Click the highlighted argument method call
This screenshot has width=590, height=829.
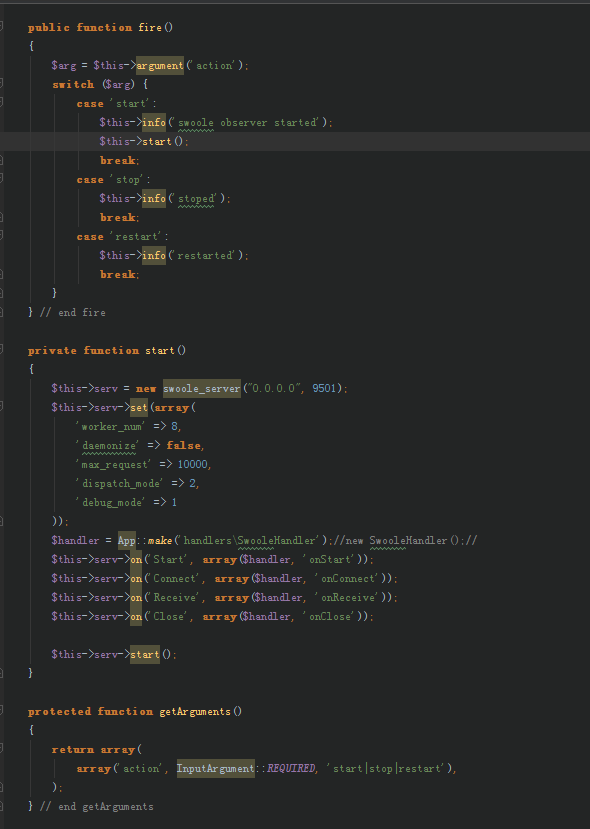click(x=160, y=66)
